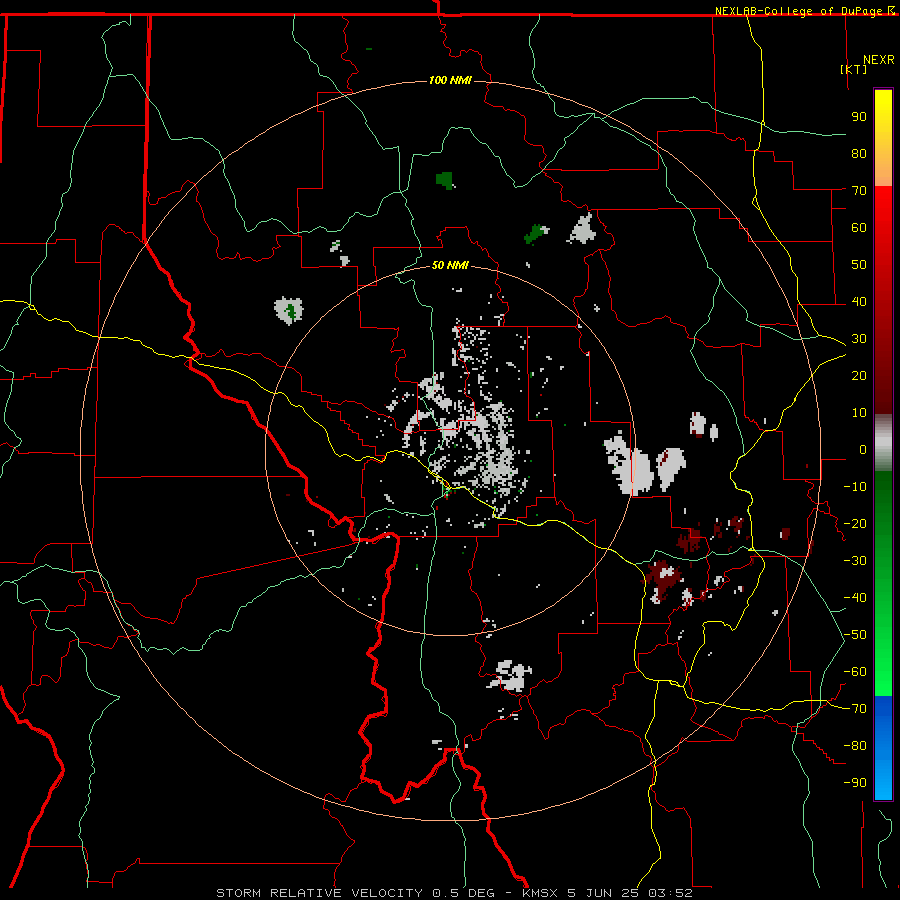Select the 30 value on velocity scale

click(859, 339)
